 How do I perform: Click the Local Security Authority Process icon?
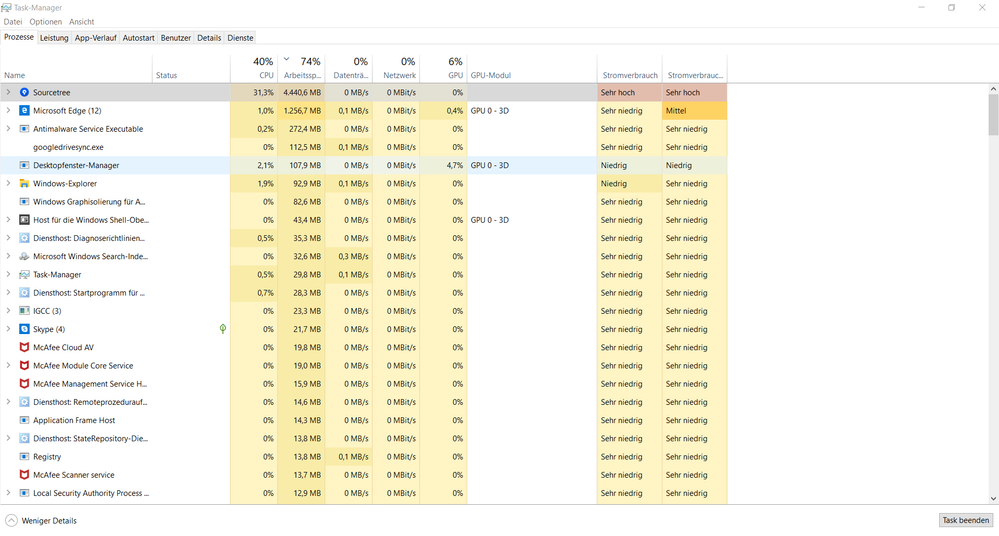click(24, 493)
